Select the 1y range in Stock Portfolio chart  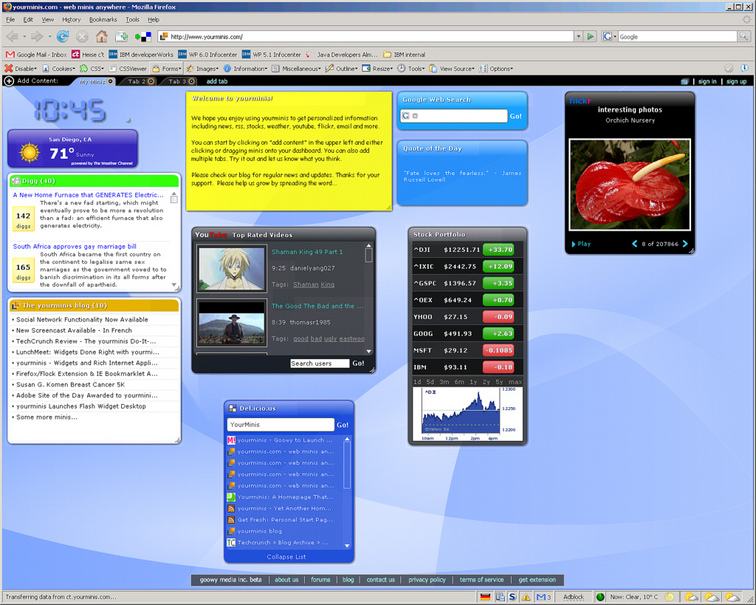click(473, 381)
